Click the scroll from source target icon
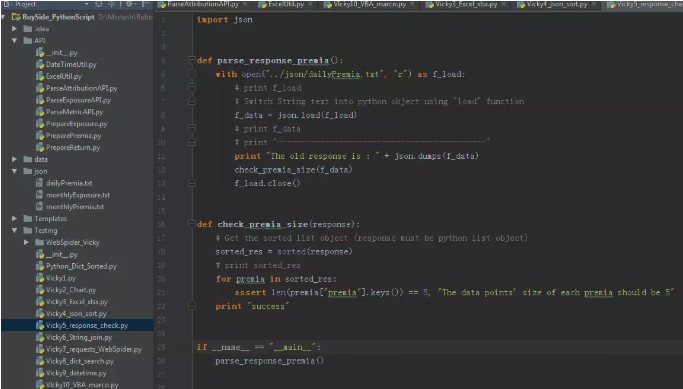Image resolution: width=683 pixels, height=389 pixels. (99, 4)
